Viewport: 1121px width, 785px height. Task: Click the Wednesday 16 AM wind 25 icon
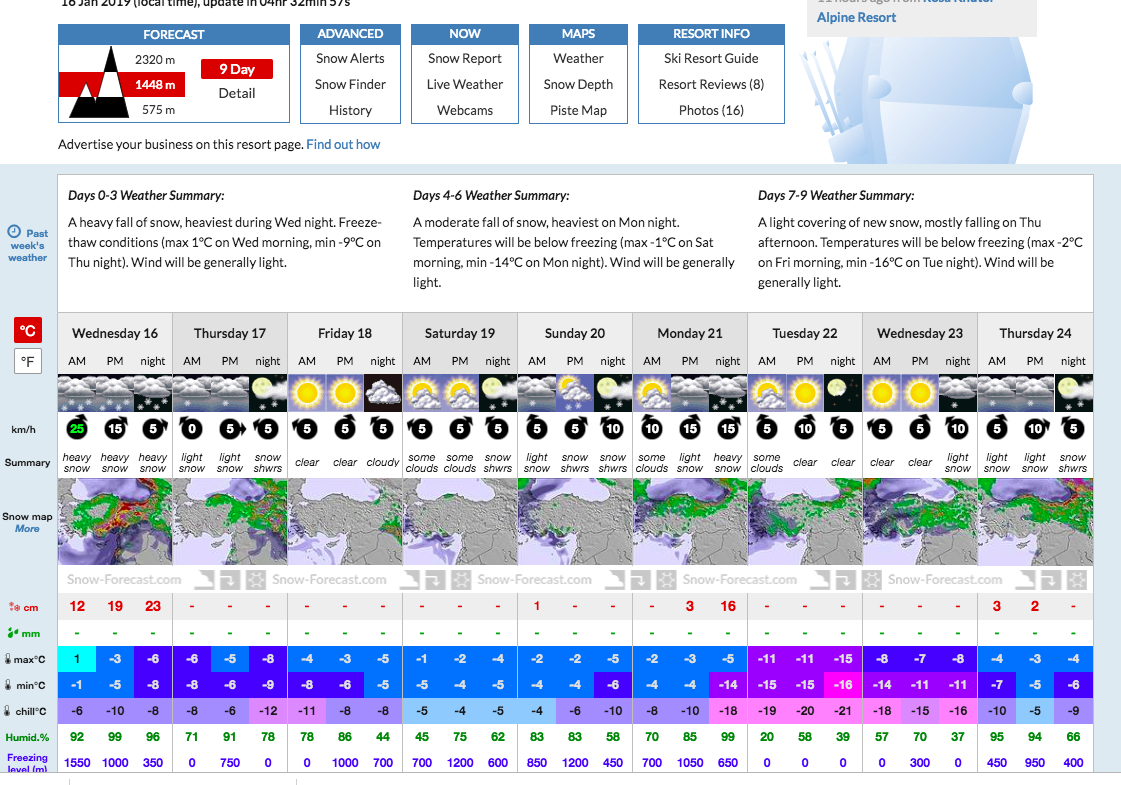(x=76, y=429)
